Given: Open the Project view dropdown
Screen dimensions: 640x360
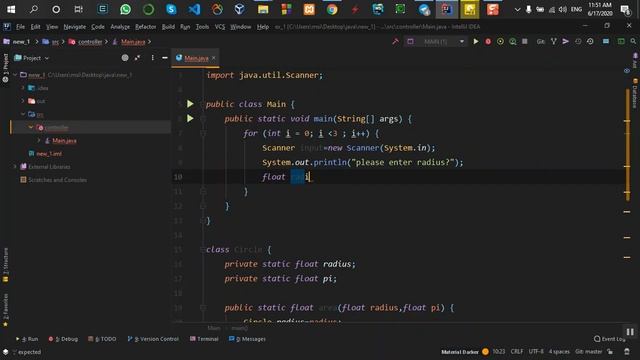Looking at the screenshot, I should (x=32, y=58).
